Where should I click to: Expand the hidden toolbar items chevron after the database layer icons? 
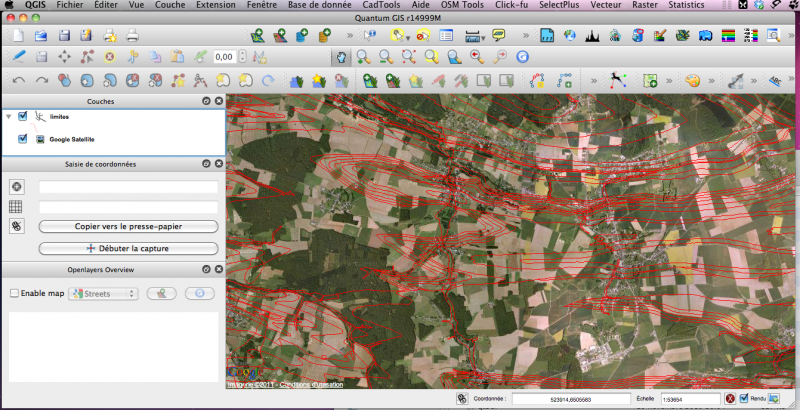[349, 37]
